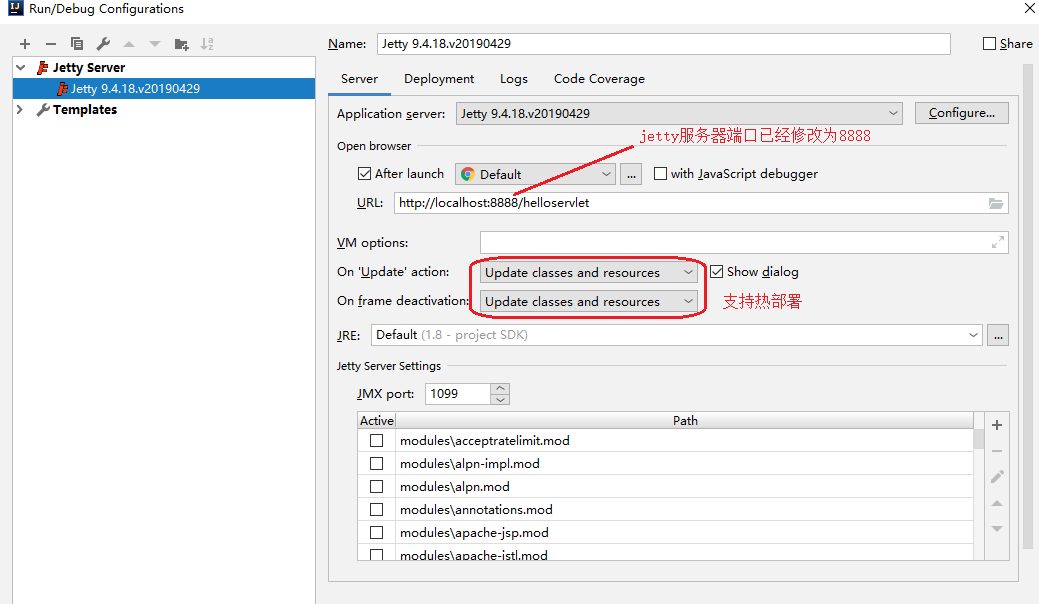Click the create new folder icon
Viewport: 1039px width, 604px height.
click(181, 44)
